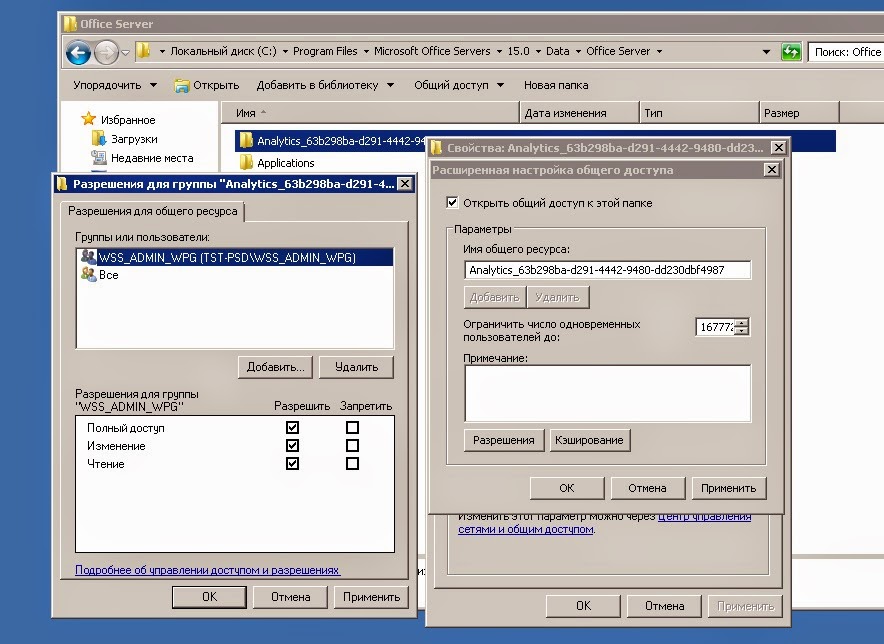Click the folder icon in the address bar
Viewport: 884px width, 644px height.
tap(145, 51)
